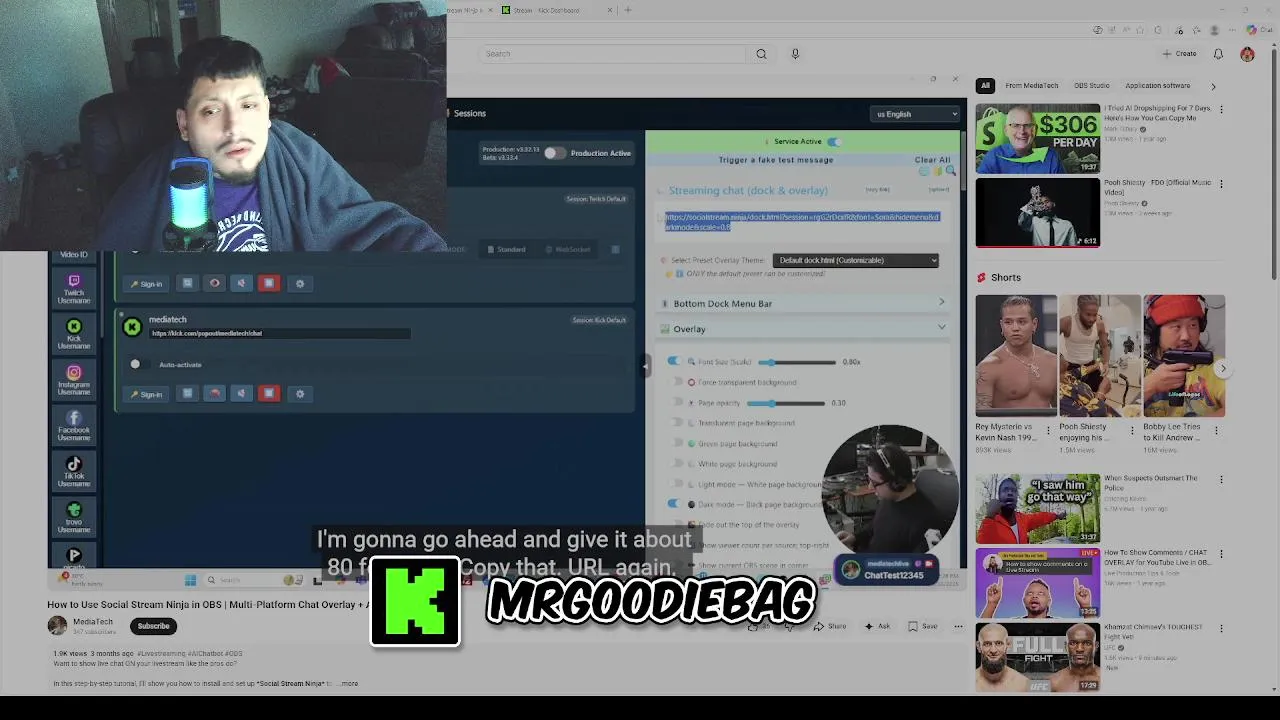Click the YouTube search input field
Viewport: 1280px width, 720px height.
pyautogui.click(x=612, y=54)
